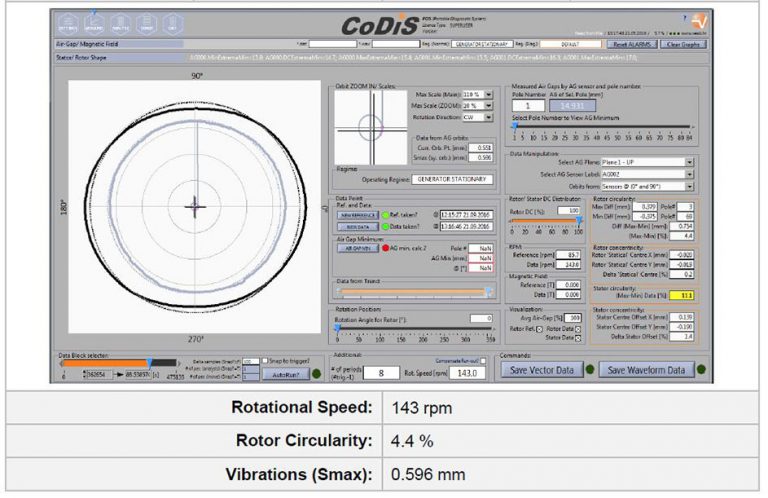Open the Max Scale (Main) dropdown
Image resolution: width=768 pixels, height=498 pixels.
487,94
